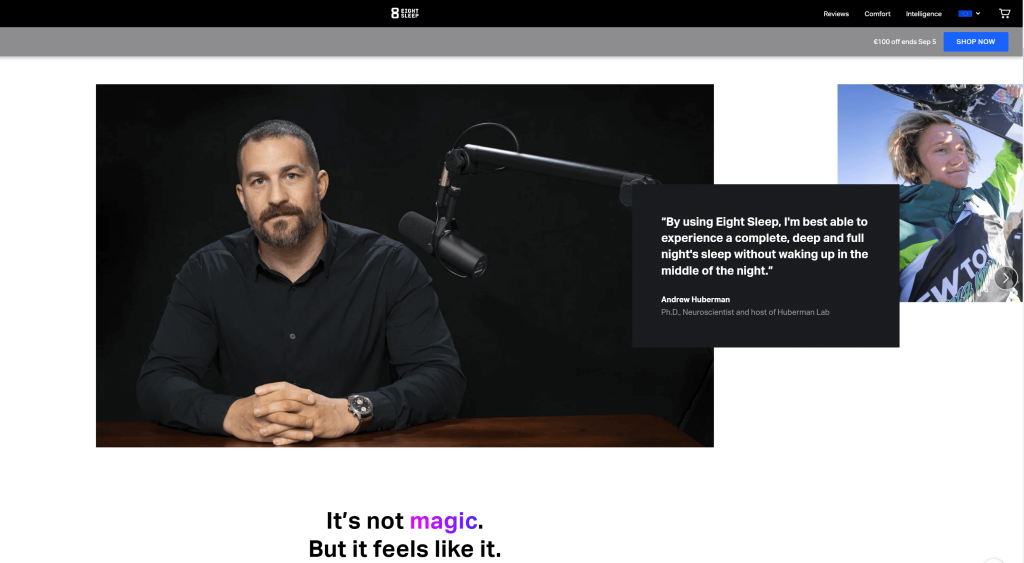Click the Andrew Huberman name label
1024x563 pixels.
point(697,299)
